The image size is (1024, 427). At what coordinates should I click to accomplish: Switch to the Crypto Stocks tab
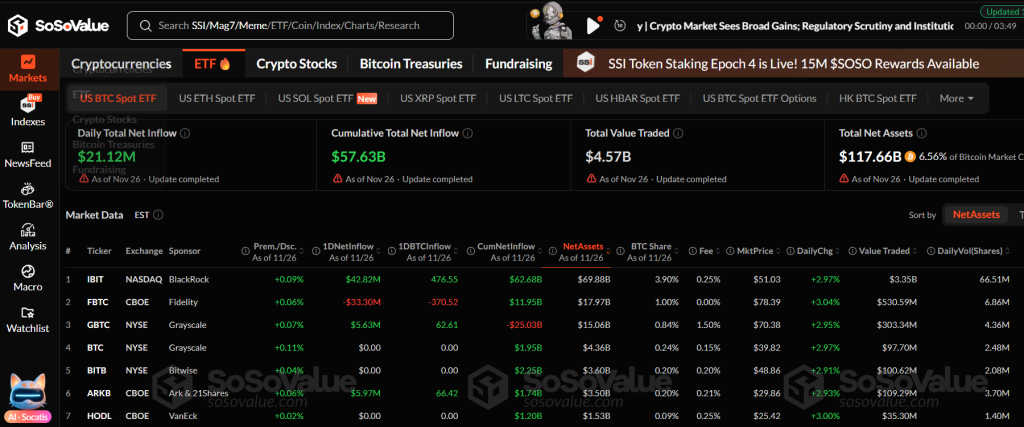pos(296,63)
